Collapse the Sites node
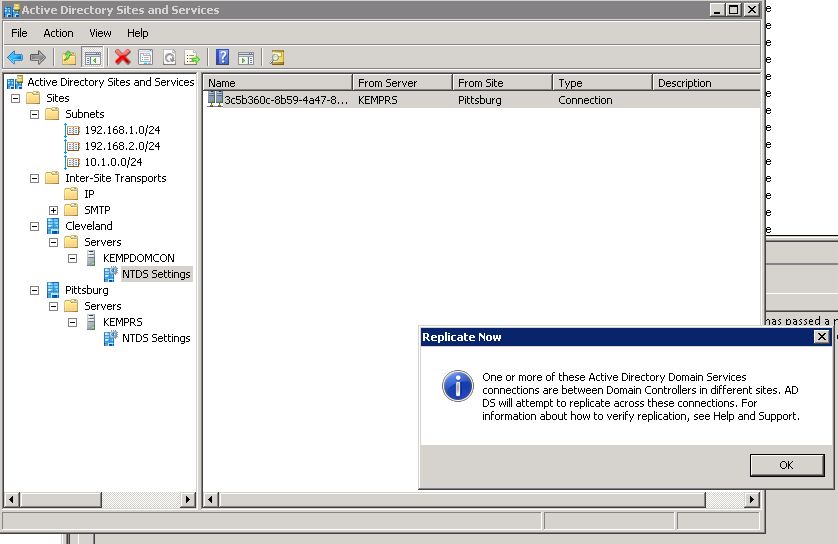838x544 pixels. [15, 98]
